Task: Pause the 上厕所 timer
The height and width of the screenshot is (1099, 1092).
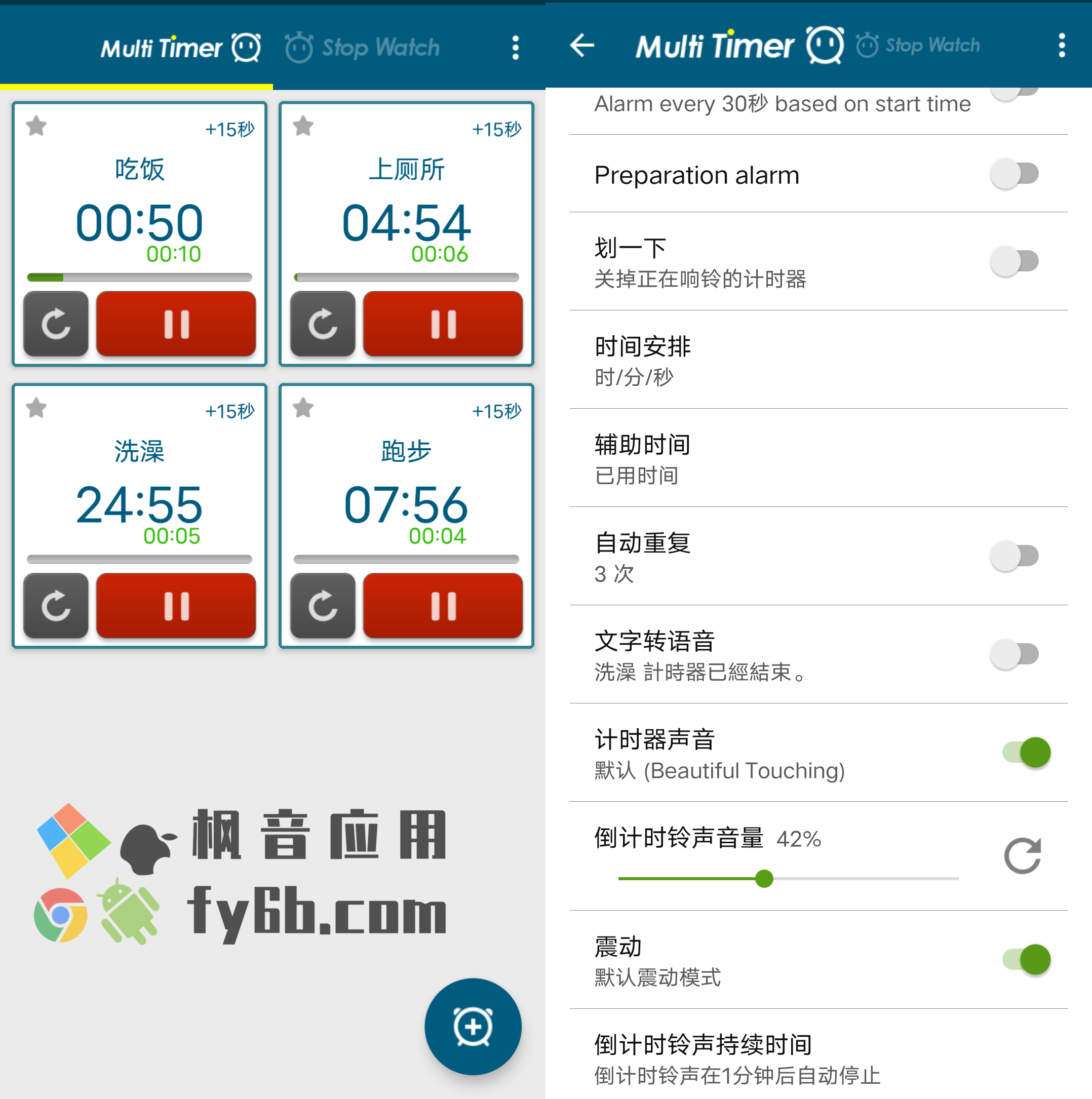Action: pyautogui.click(x=443, y=324)
